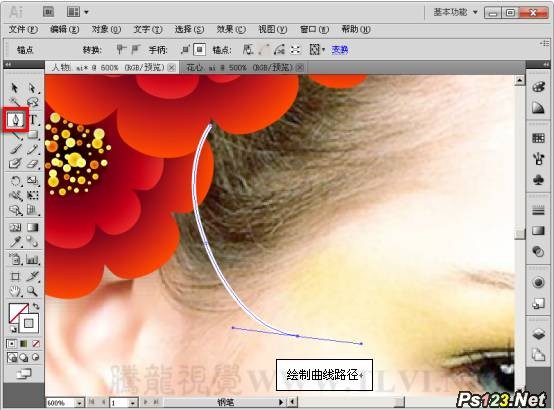
Task: Launch Adobe Bridge from the Br icon
Action: (48, 12)
